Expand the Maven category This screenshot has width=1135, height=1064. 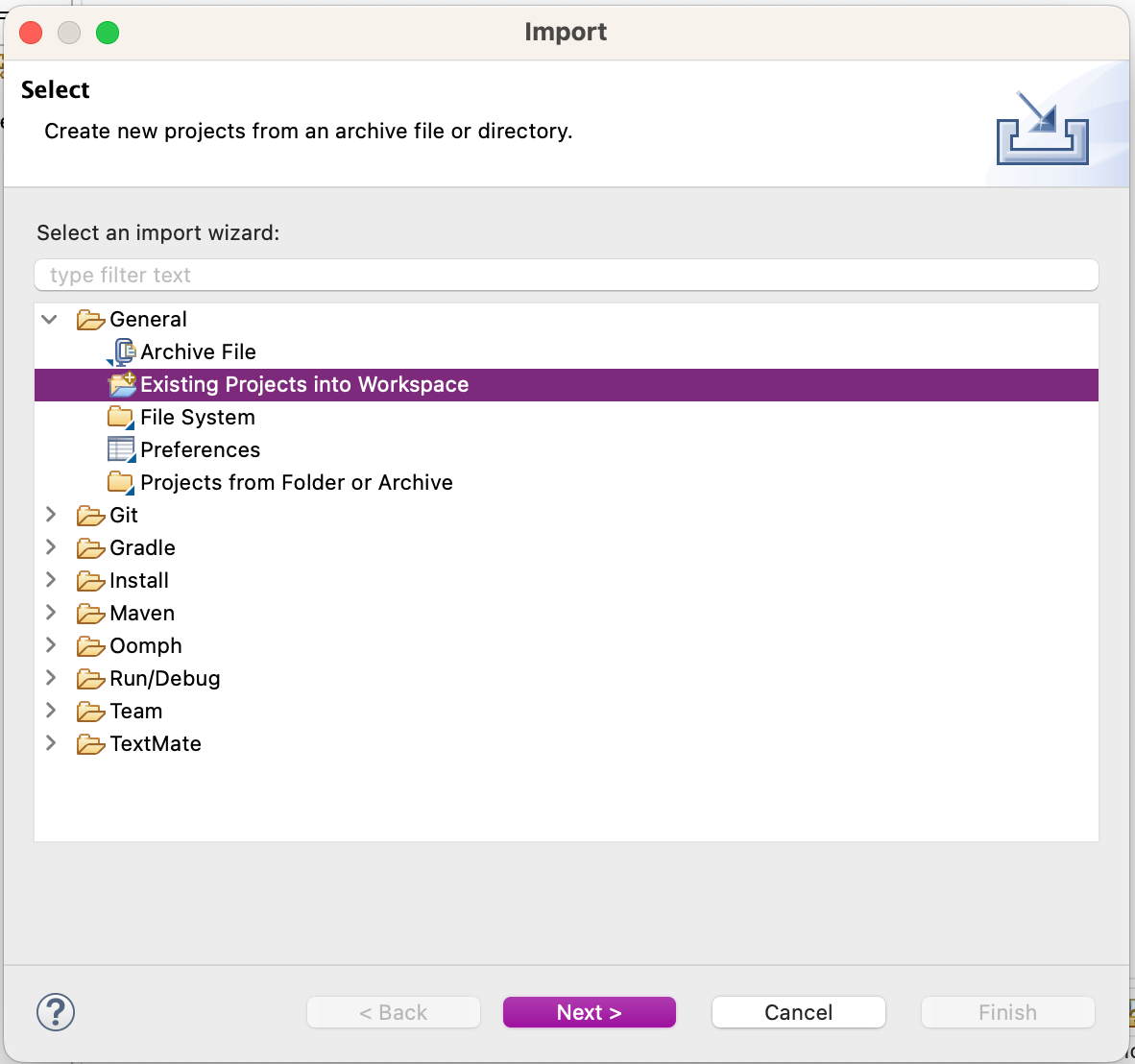click(x=51, y=614)
